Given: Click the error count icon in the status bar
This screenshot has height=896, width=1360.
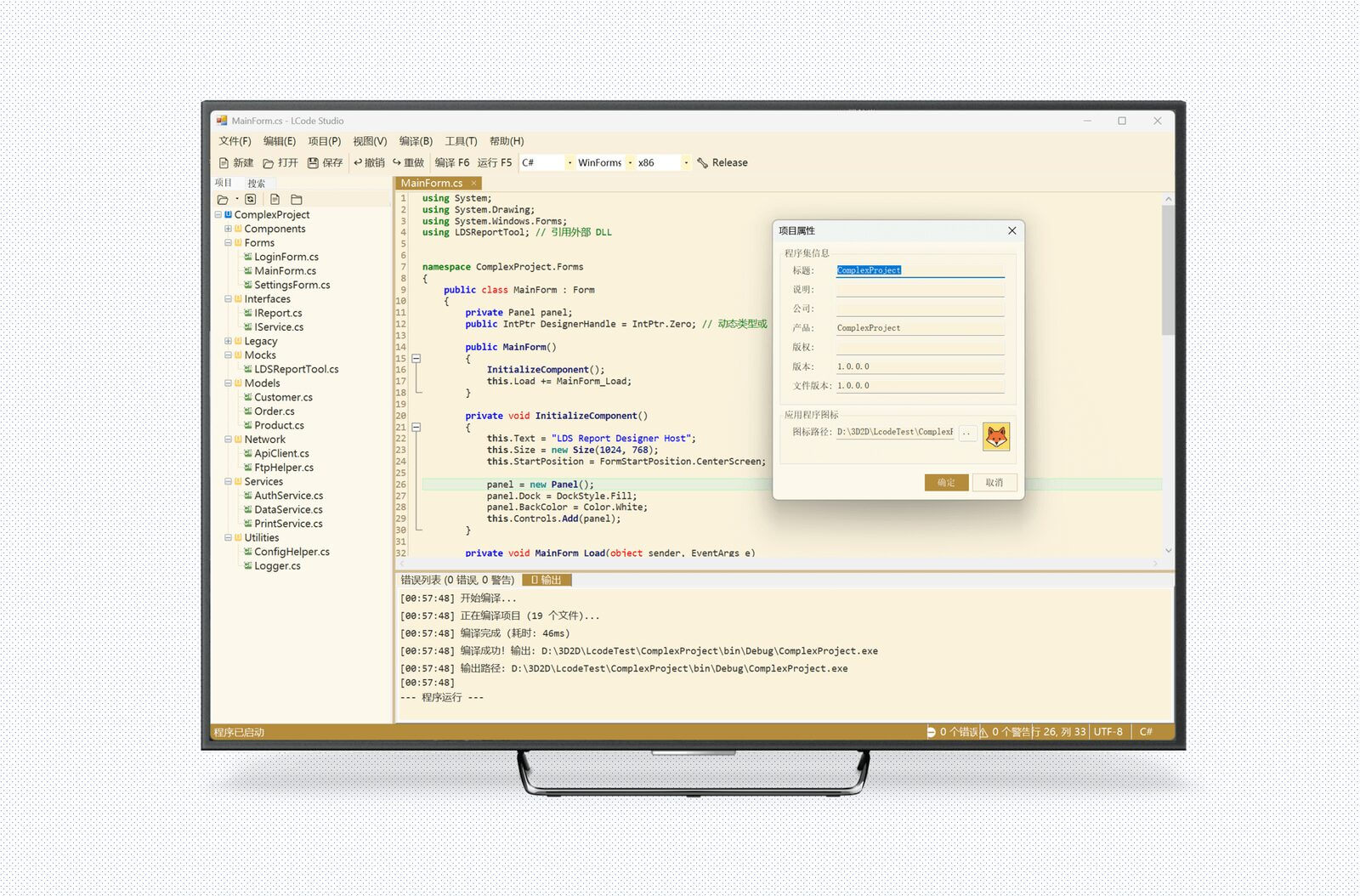Looking at the screenshot, I should [933, 731].
